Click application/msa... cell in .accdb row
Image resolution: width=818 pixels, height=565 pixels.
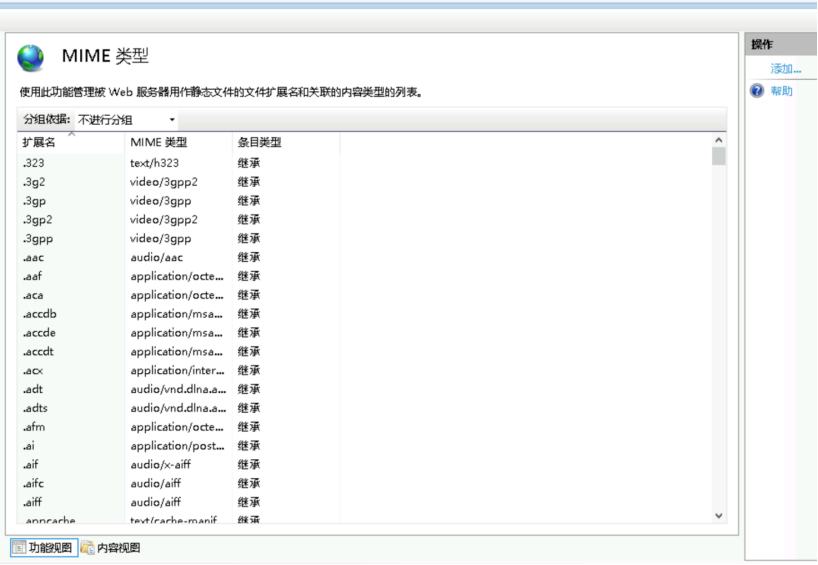(x=176, y=314)
